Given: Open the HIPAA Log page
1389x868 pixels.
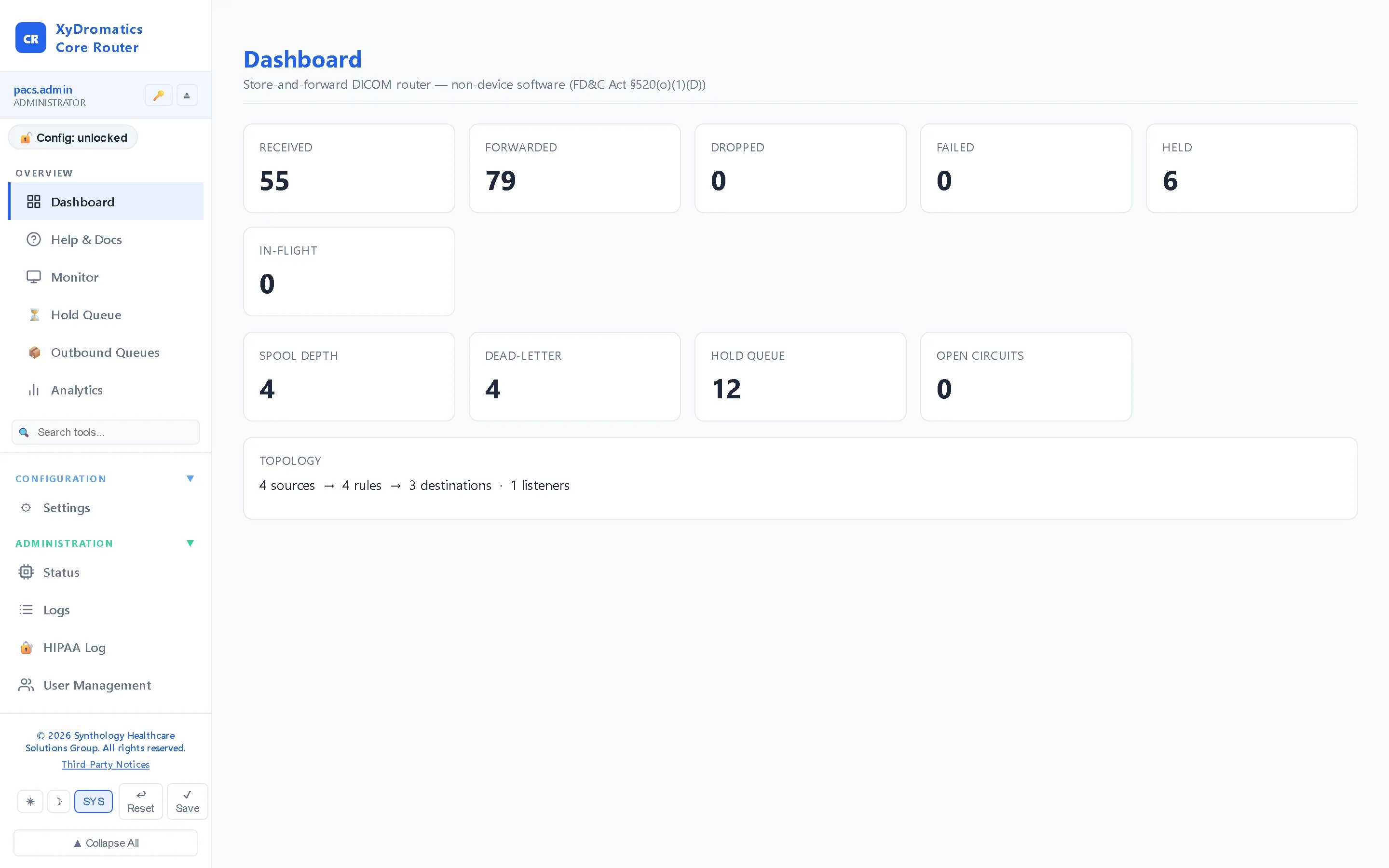Looking at the screenshot, I should coord(106,648).
